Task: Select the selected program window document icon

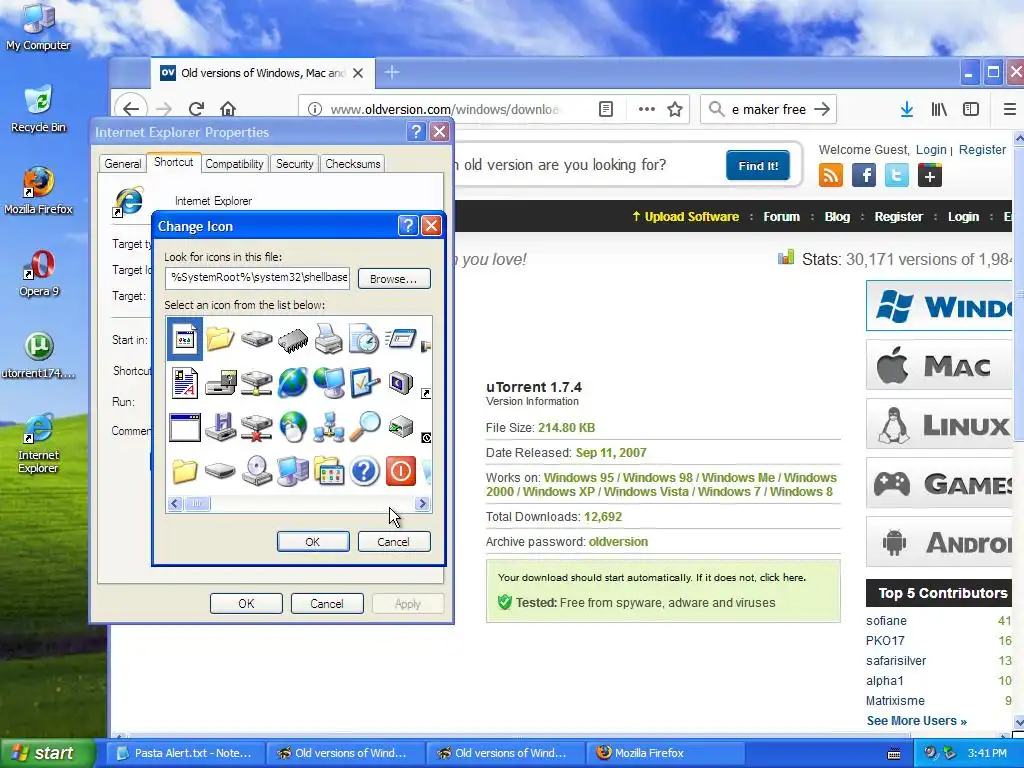Action: tap(185, 338)
